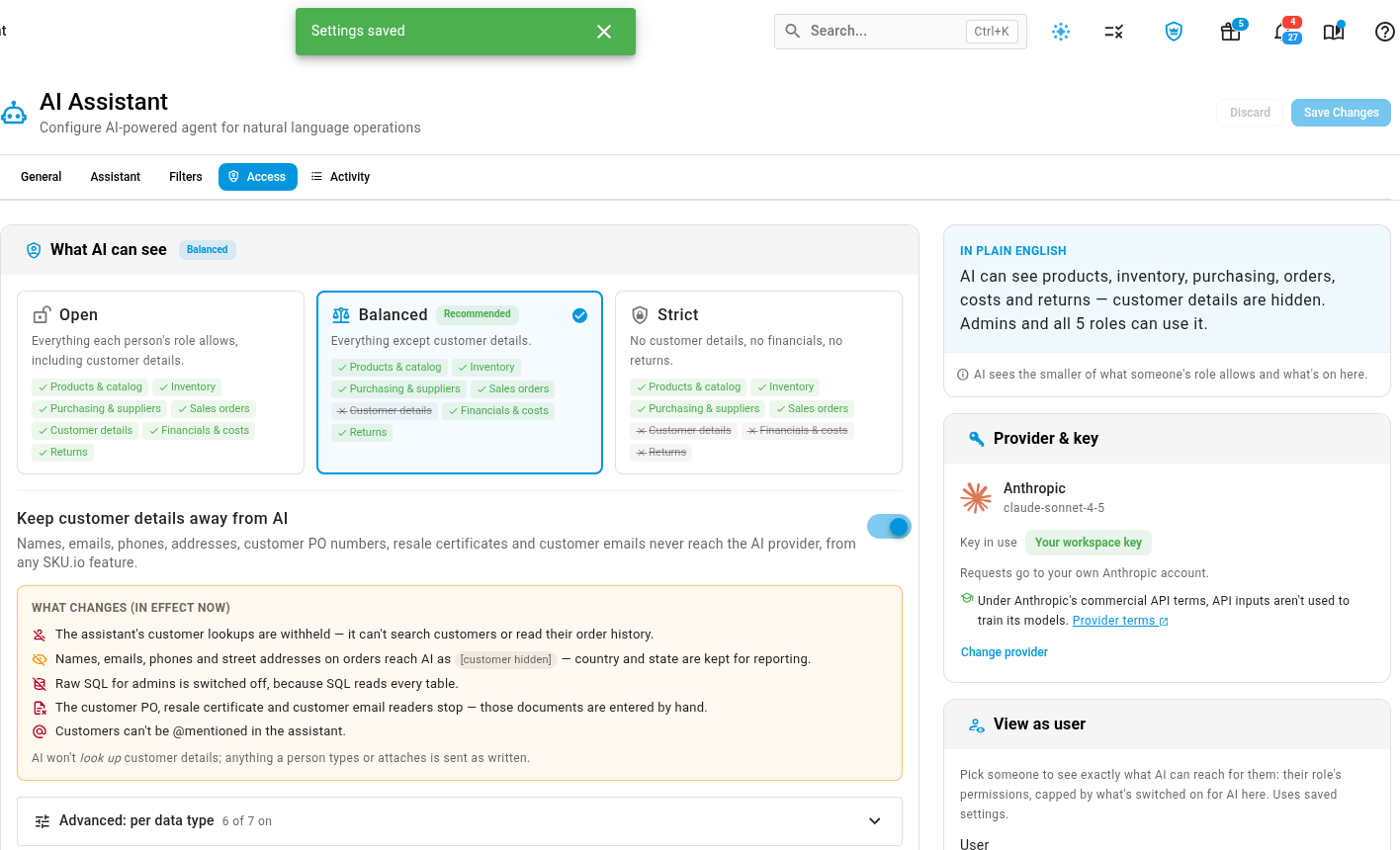This screenshot has width=1400, height=850.
Task: Select the Access tab
Action: click(258, 177)
